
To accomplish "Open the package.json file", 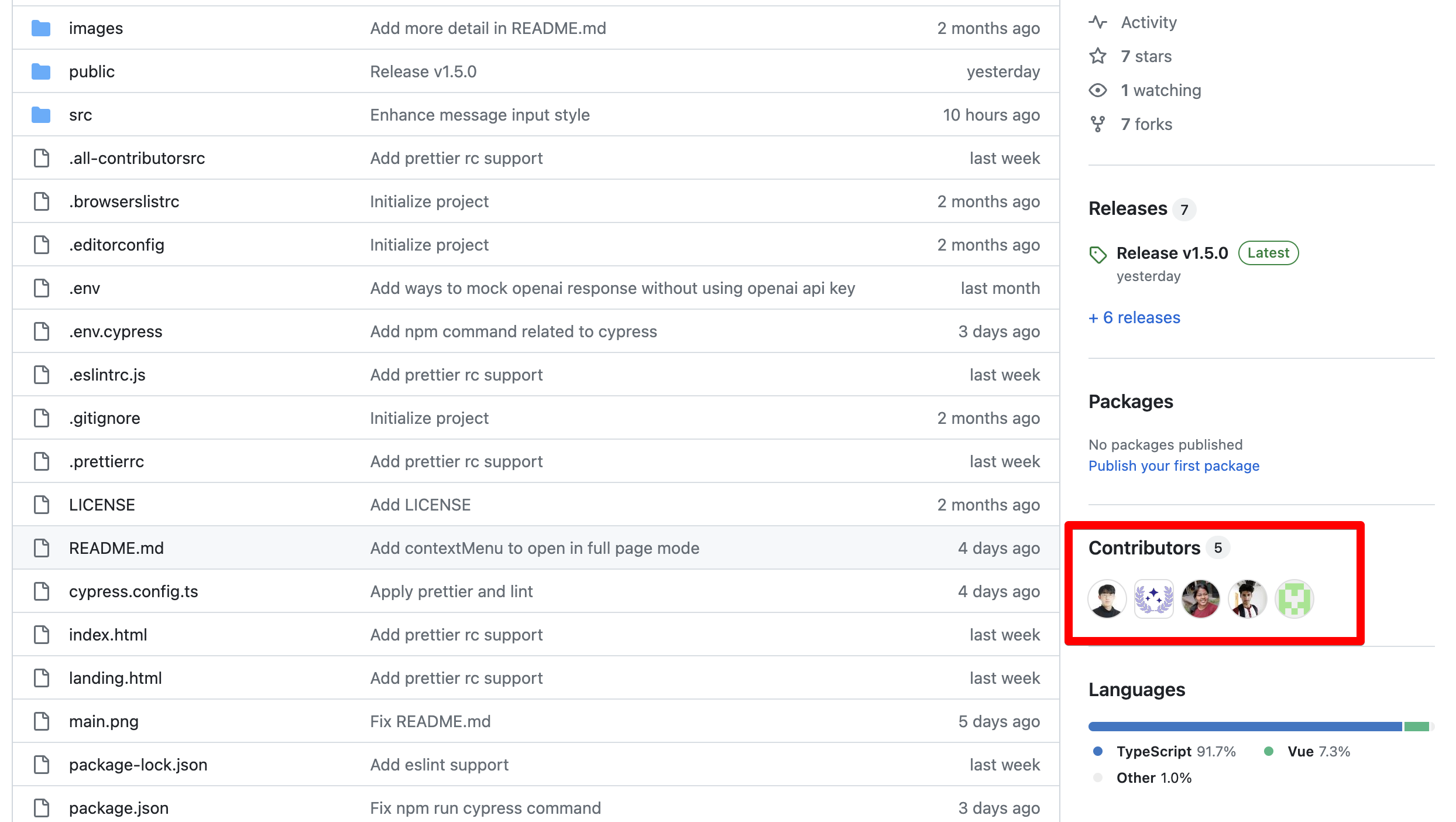I will click(x=119, y=808).
